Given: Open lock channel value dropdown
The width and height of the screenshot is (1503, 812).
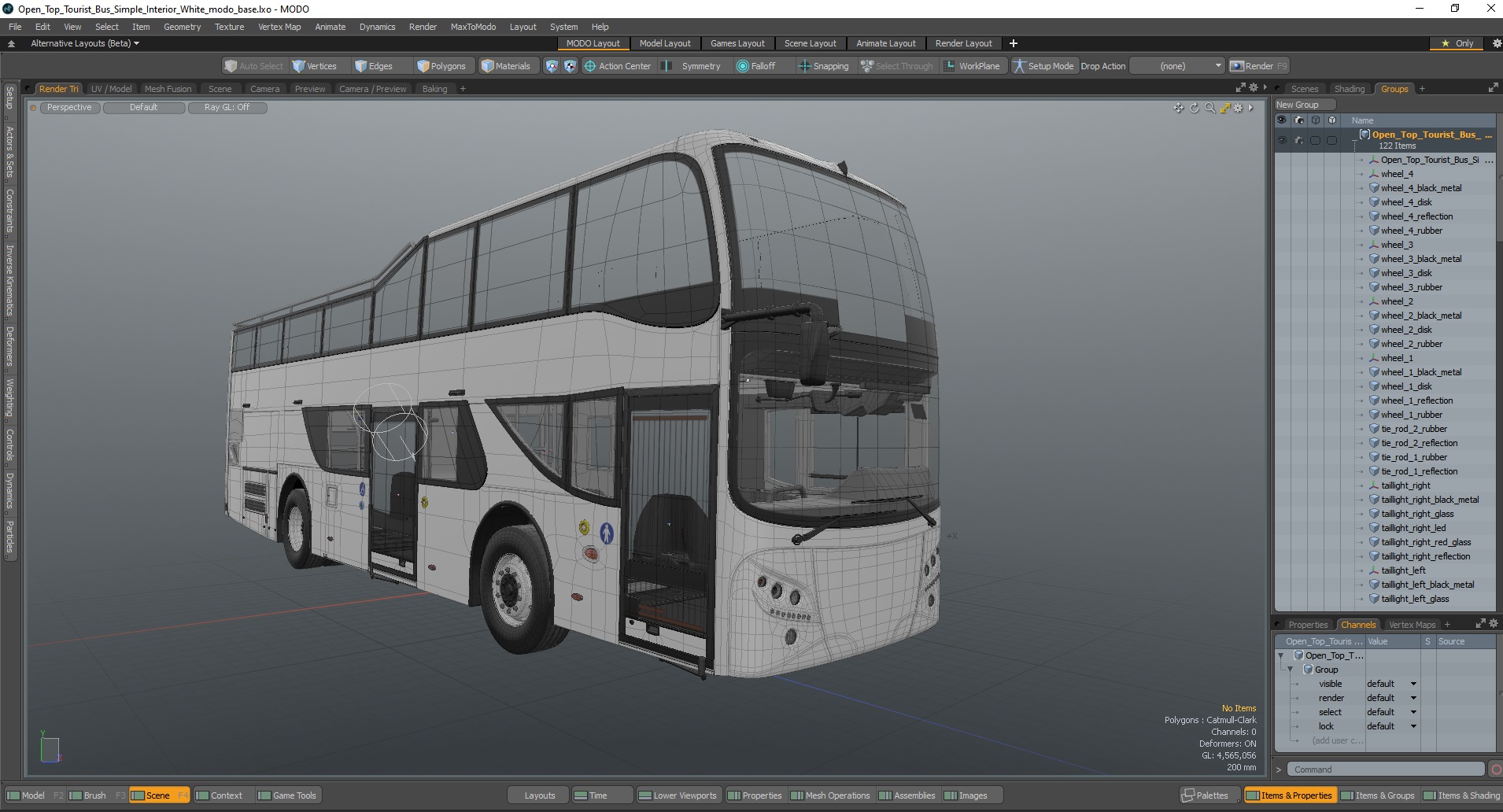Looking at the screenshot, I should pyautogui.click(x=1391, y=726).
